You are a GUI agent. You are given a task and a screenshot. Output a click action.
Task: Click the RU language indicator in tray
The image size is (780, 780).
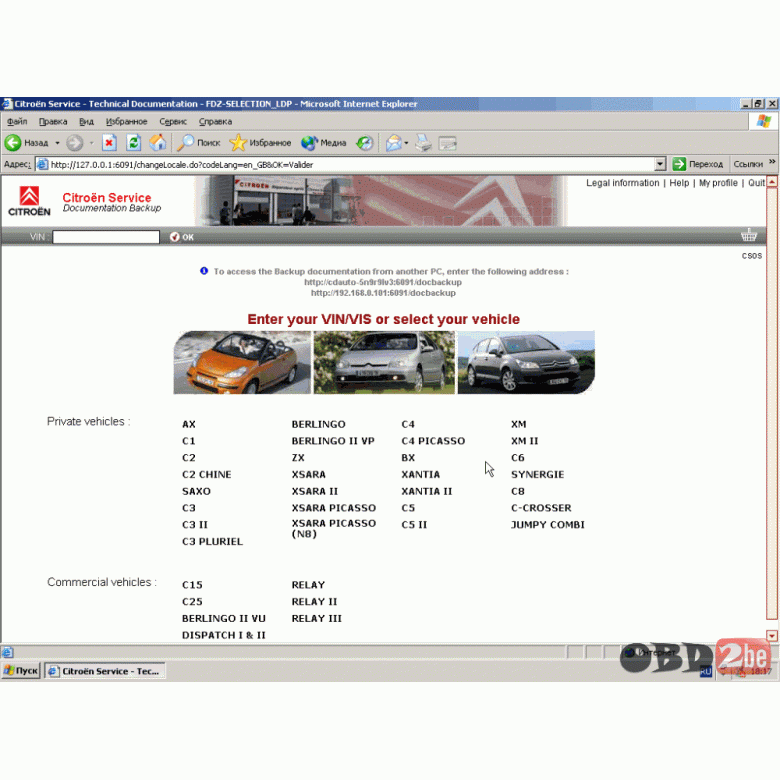coord(705,672)
